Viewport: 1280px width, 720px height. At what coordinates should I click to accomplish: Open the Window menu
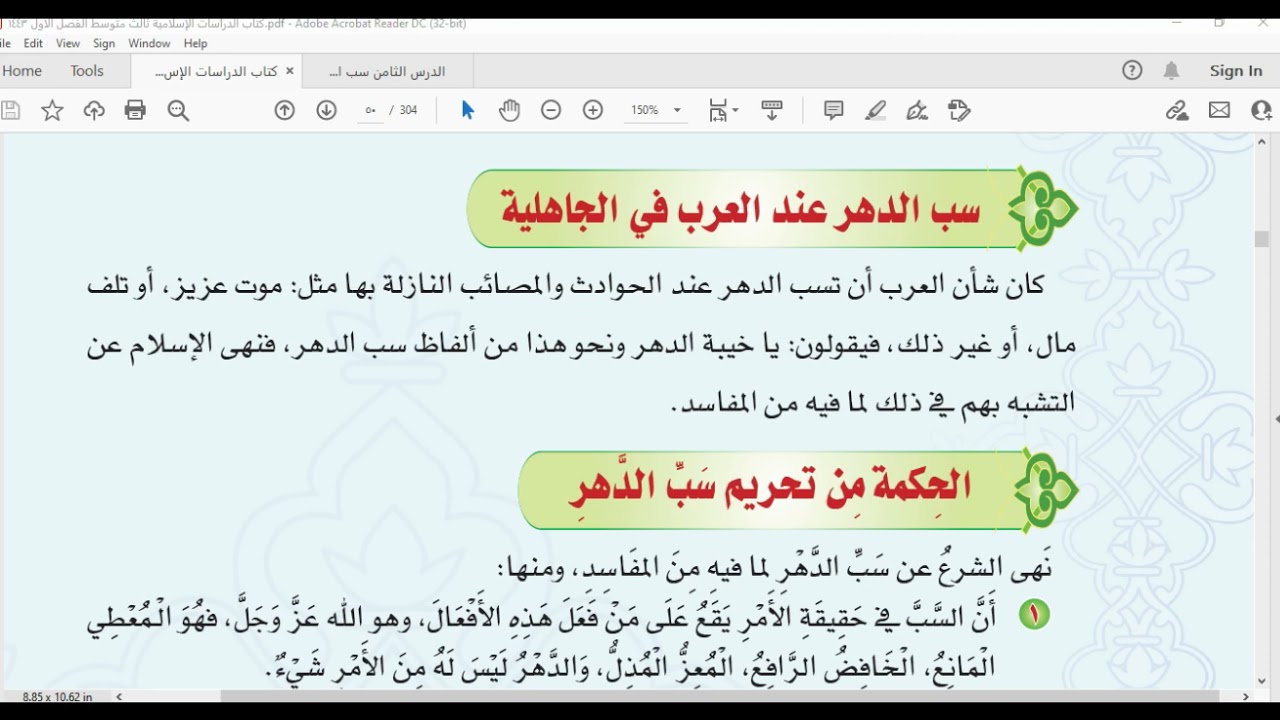pos(149,43)
